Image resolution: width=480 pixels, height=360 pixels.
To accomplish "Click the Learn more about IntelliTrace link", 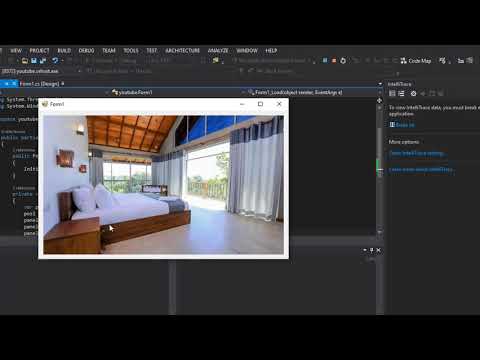I will click(422, 170).
